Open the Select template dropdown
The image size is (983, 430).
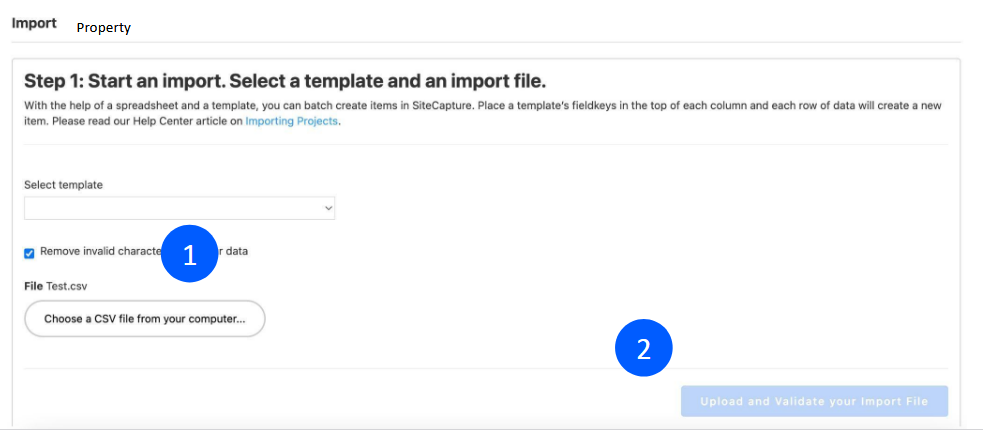(179, 208)
